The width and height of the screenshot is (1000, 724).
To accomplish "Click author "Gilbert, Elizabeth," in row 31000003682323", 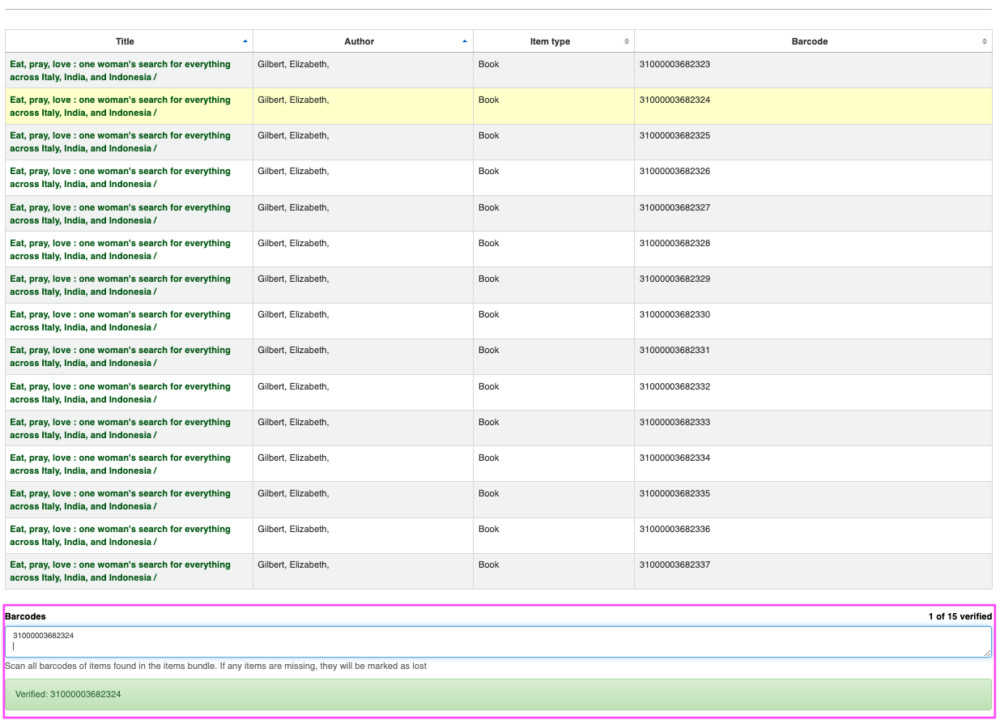I will coord(293,64).
